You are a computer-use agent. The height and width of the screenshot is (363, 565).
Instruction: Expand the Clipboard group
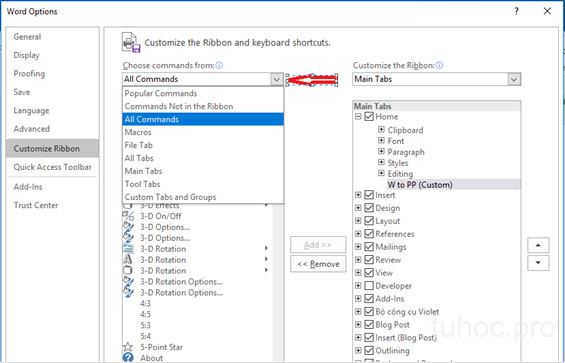381,129
